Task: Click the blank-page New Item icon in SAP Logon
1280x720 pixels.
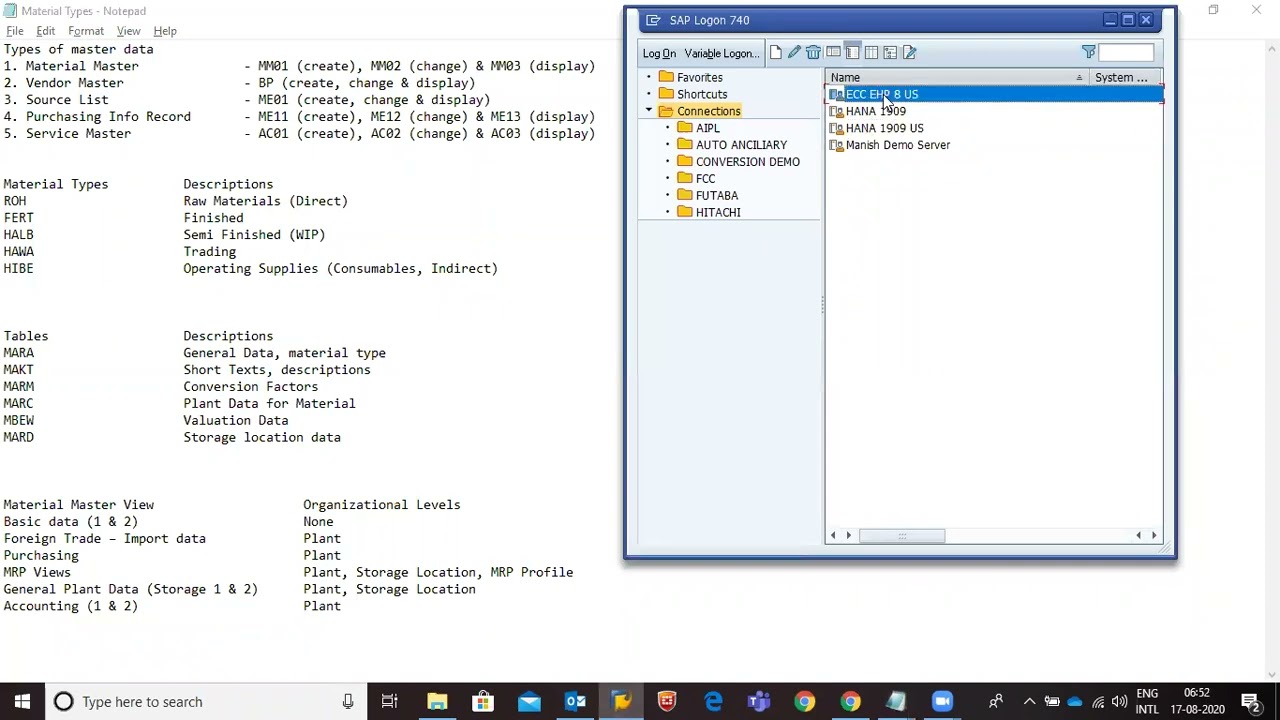Action: pos(776,53)
